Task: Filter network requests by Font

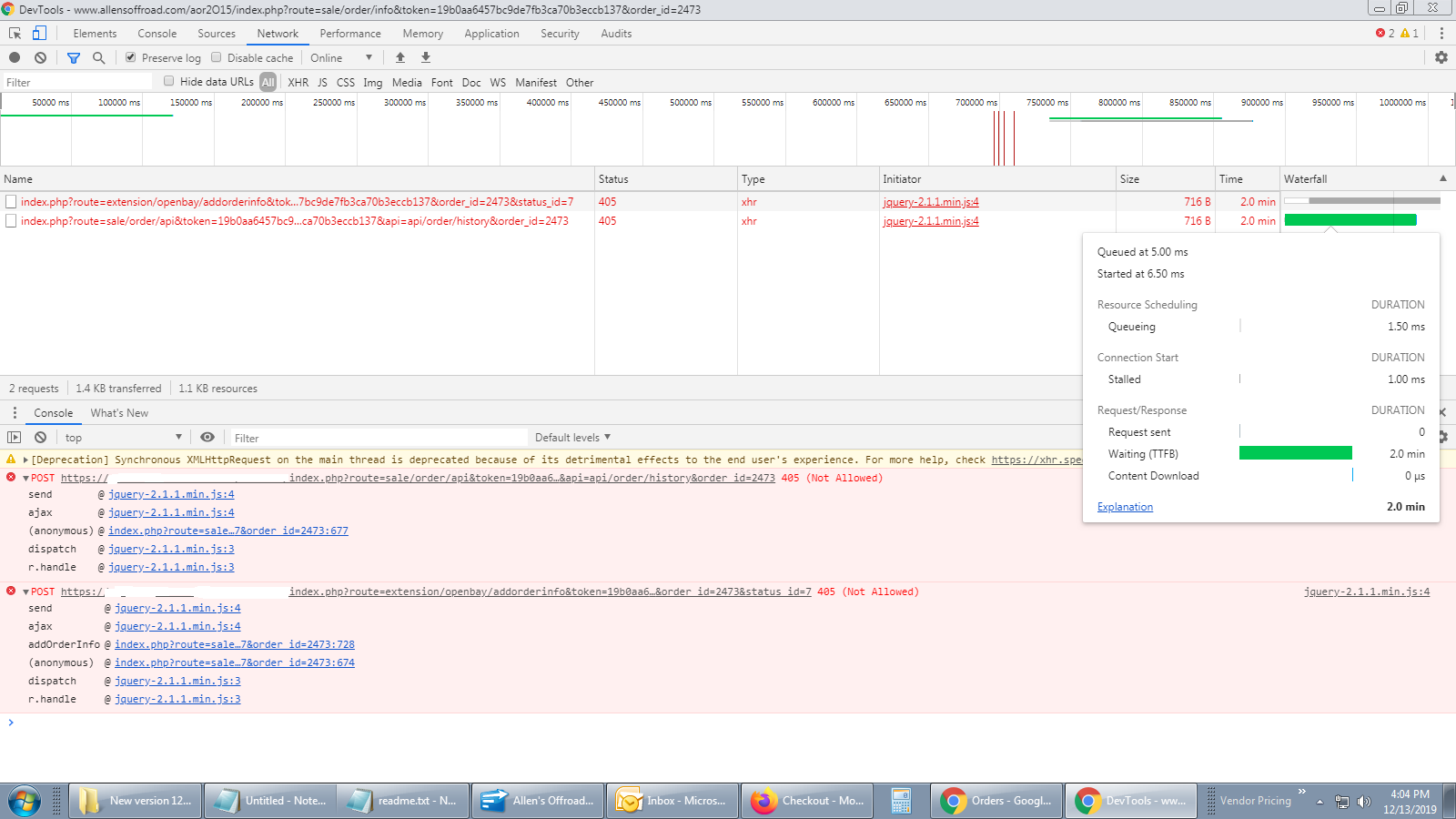Action: (442, 82)
